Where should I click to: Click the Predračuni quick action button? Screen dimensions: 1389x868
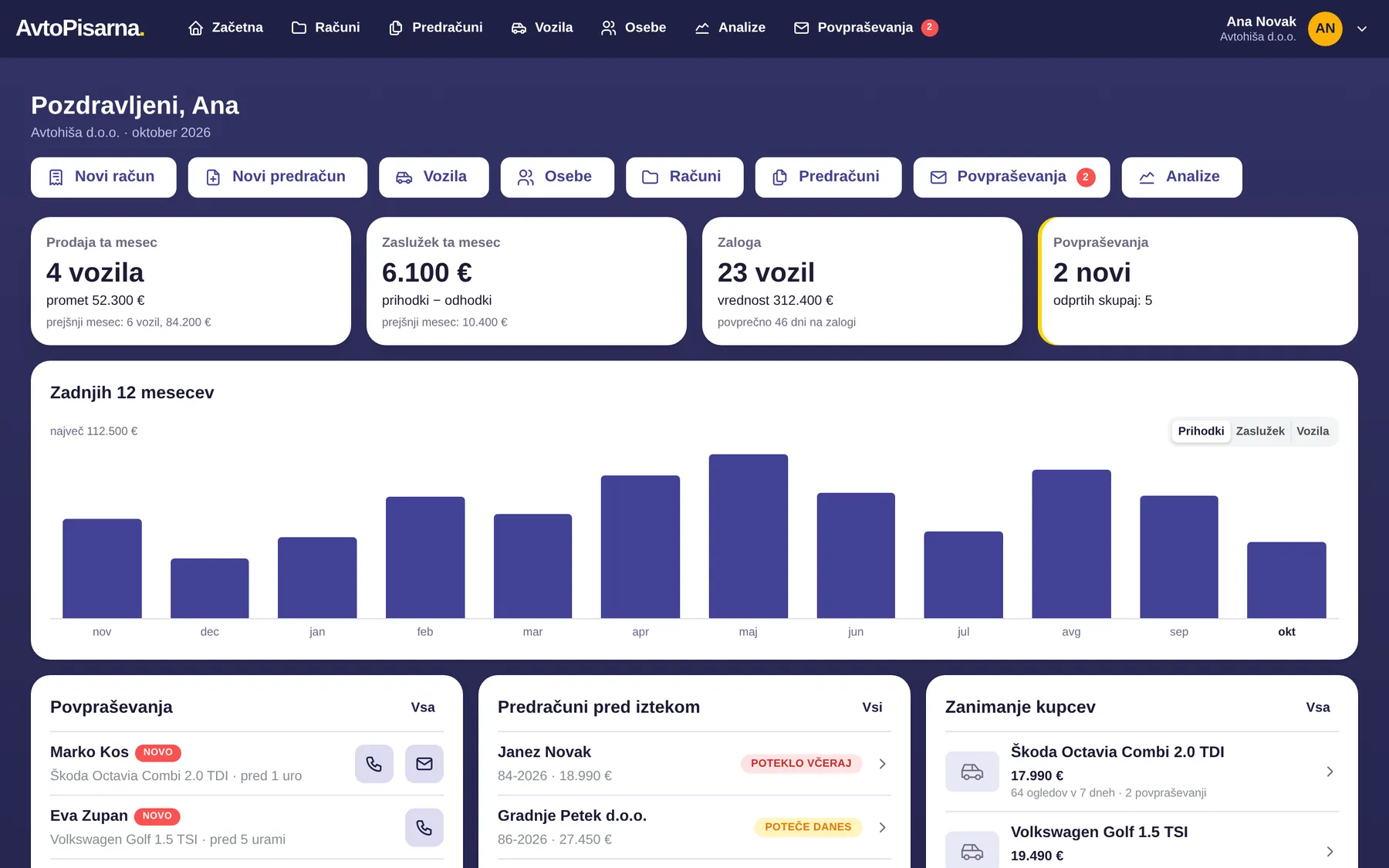click(828, 177)
